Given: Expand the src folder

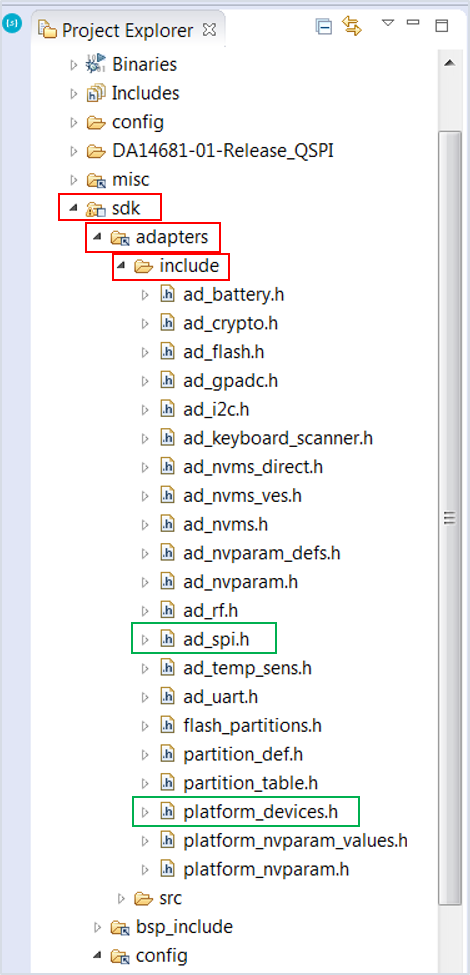Looking at the screenshot, I should pyautogui.click(x=122, y=898).
